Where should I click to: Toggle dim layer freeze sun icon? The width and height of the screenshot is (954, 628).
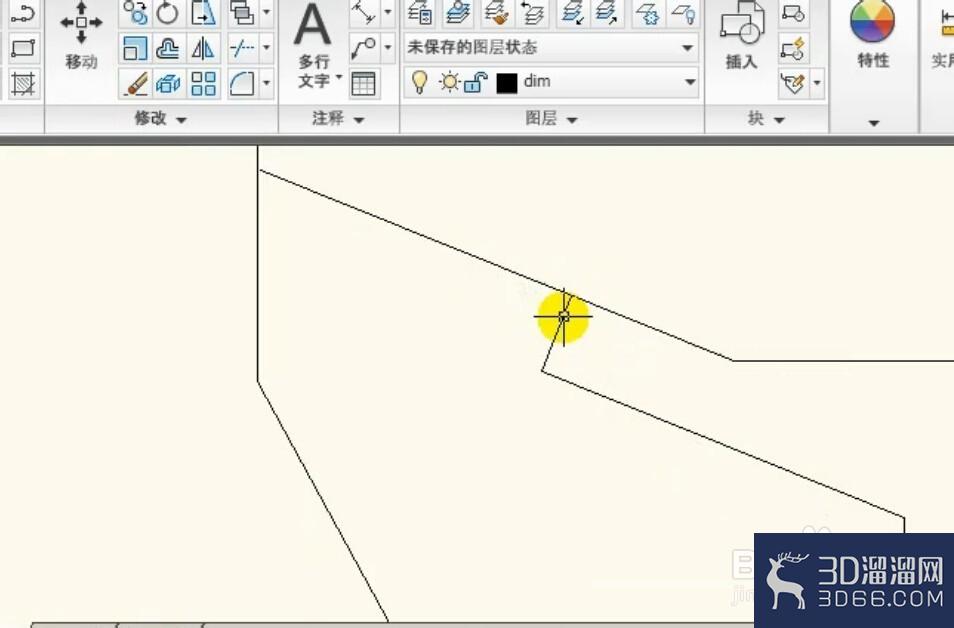450,82
